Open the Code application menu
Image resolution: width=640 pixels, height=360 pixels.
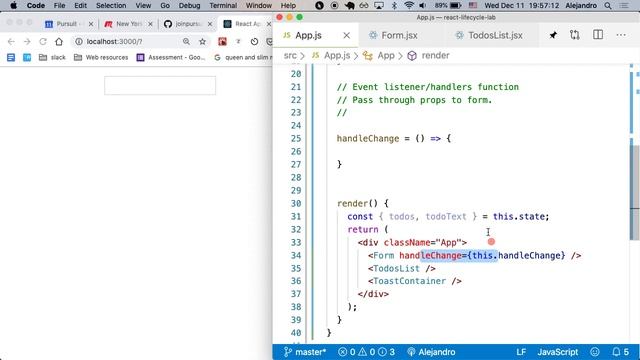(36, 6)
